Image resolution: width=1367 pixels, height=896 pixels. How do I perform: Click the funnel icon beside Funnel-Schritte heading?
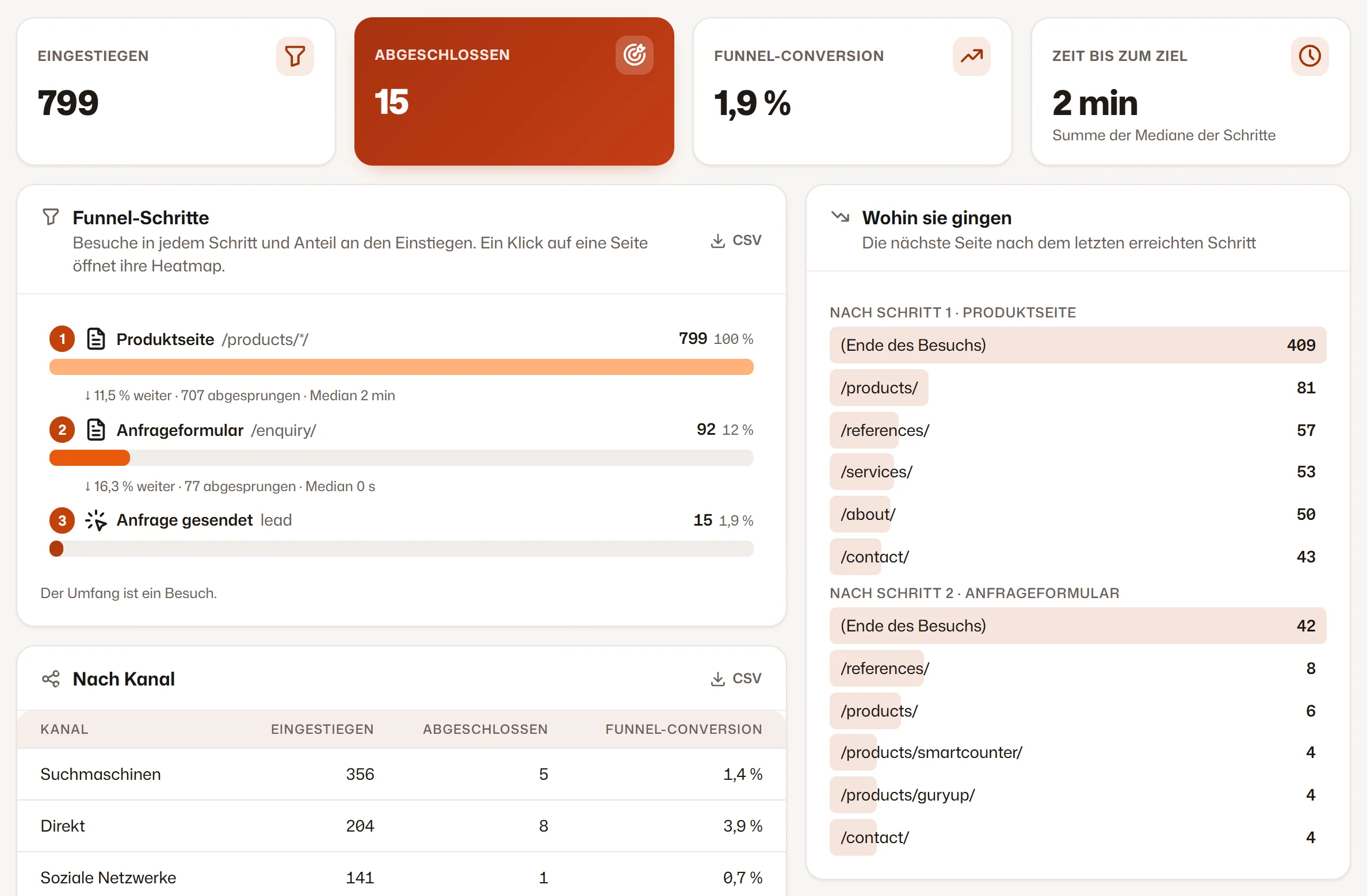coord(51,217)
